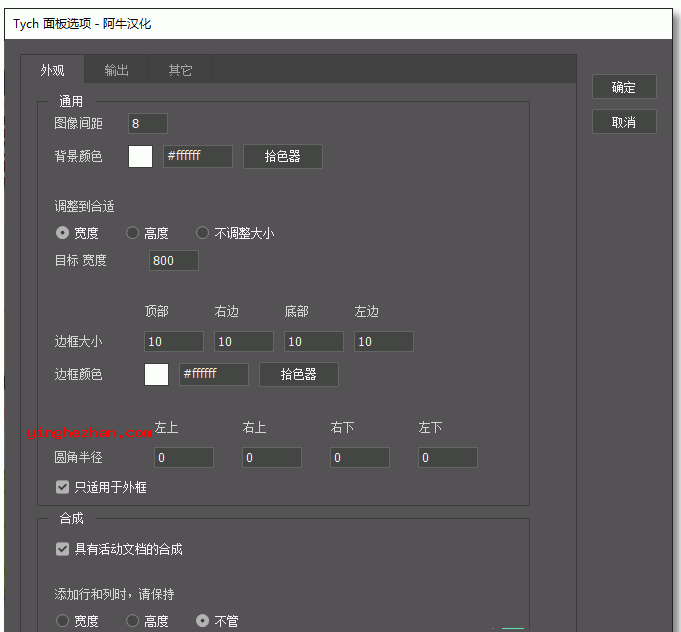This screenshot has width=681, height=632.
Task: Click the white 背景颜色 swatch
Action: click(141, 156)
